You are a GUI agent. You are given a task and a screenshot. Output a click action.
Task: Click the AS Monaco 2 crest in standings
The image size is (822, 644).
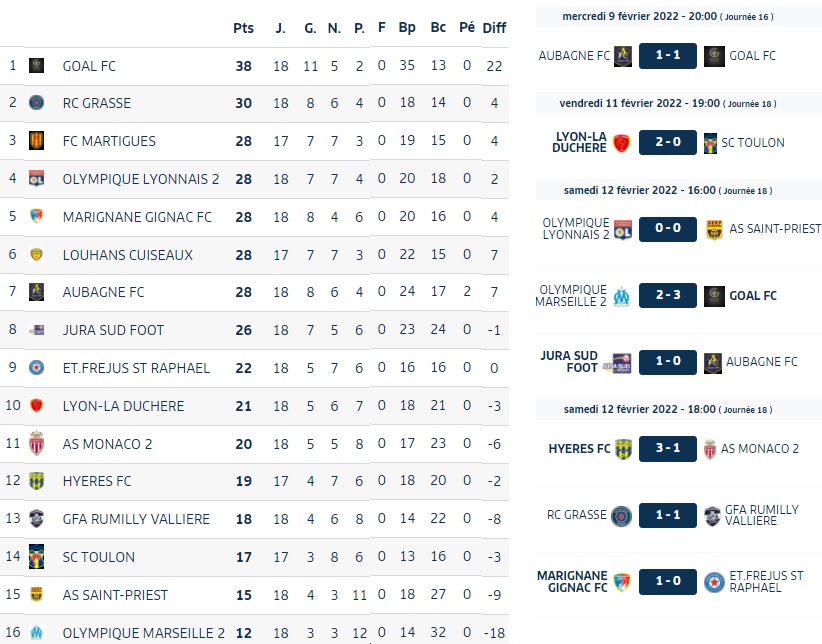click(x=36, y=444)
